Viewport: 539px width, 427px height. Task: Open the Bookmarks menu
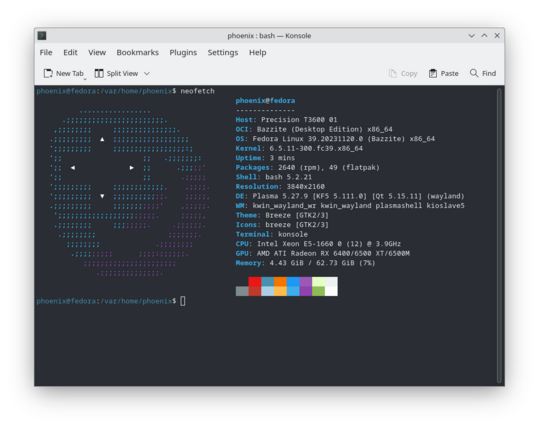[138, 52]
